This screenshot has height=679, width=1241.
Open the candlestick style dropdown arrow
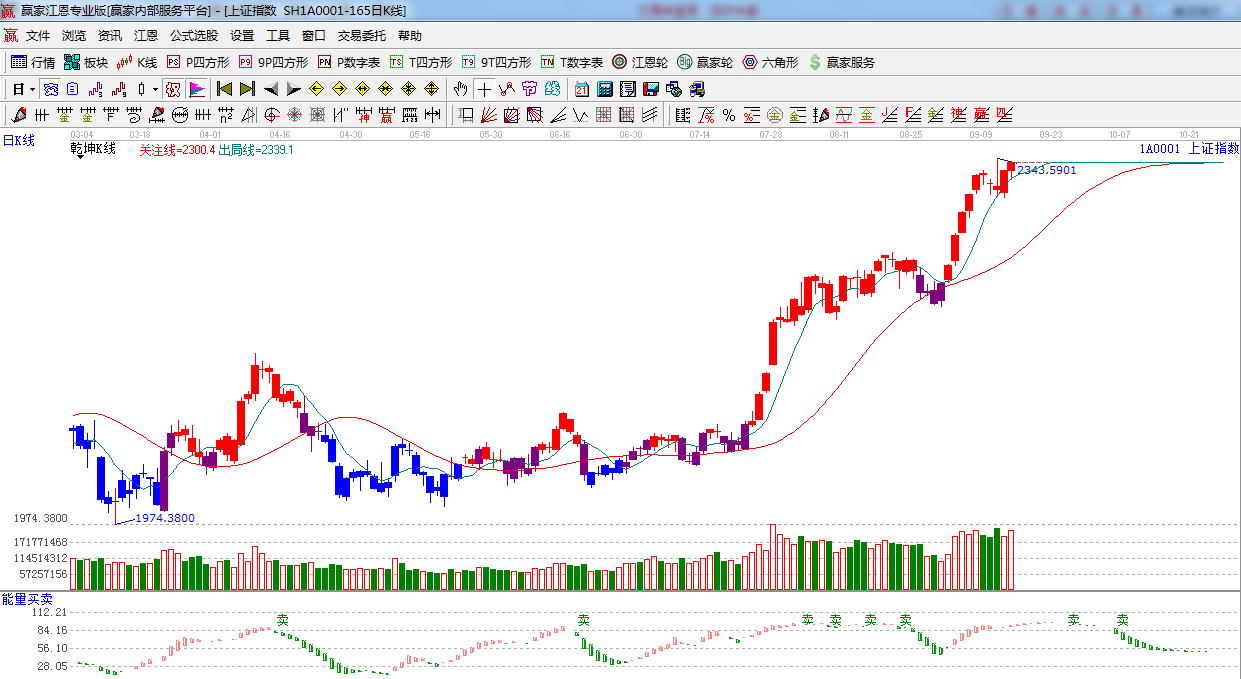pyautogui.click(x=156, y=89)
